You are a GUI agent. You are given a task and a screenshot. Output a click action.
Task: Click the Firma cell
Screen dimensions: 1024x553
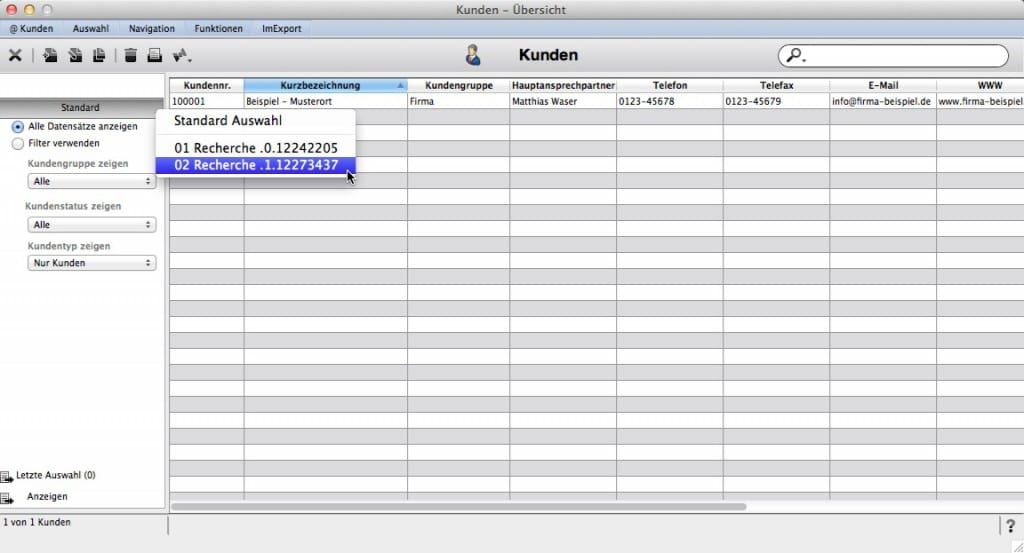(x=458, y=102)
